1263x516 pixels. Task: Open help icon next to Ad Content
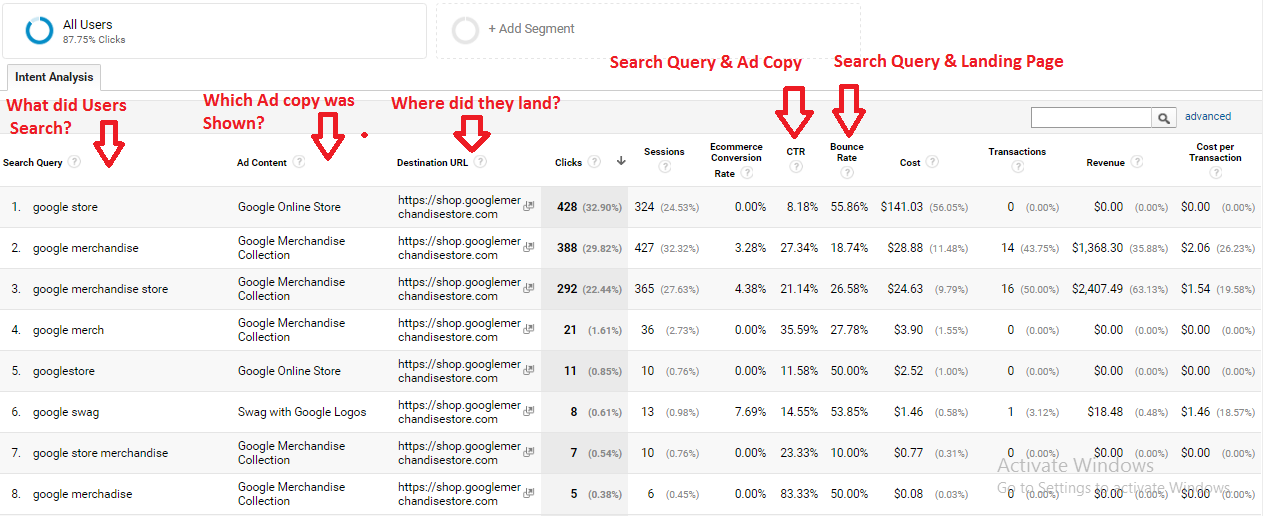[298, 162]
